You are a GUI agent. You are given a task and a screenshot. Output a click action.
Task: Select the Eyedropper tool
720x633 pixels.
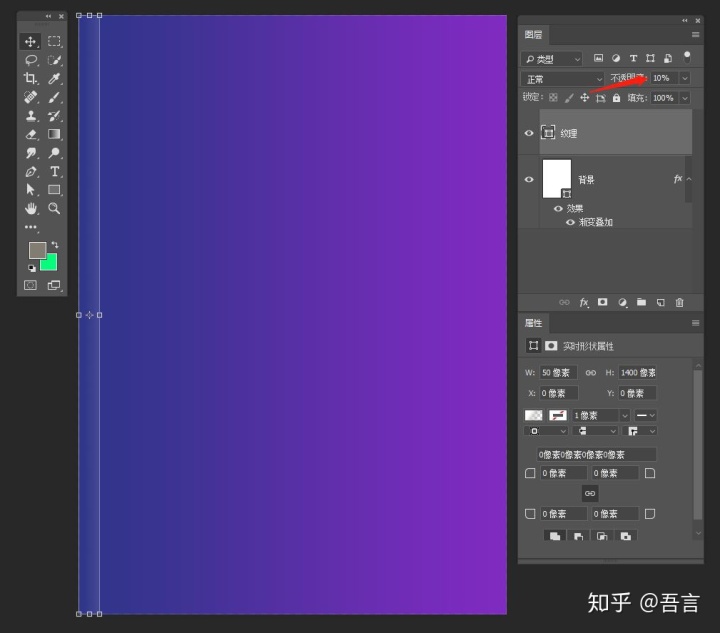tap(54, 78)
